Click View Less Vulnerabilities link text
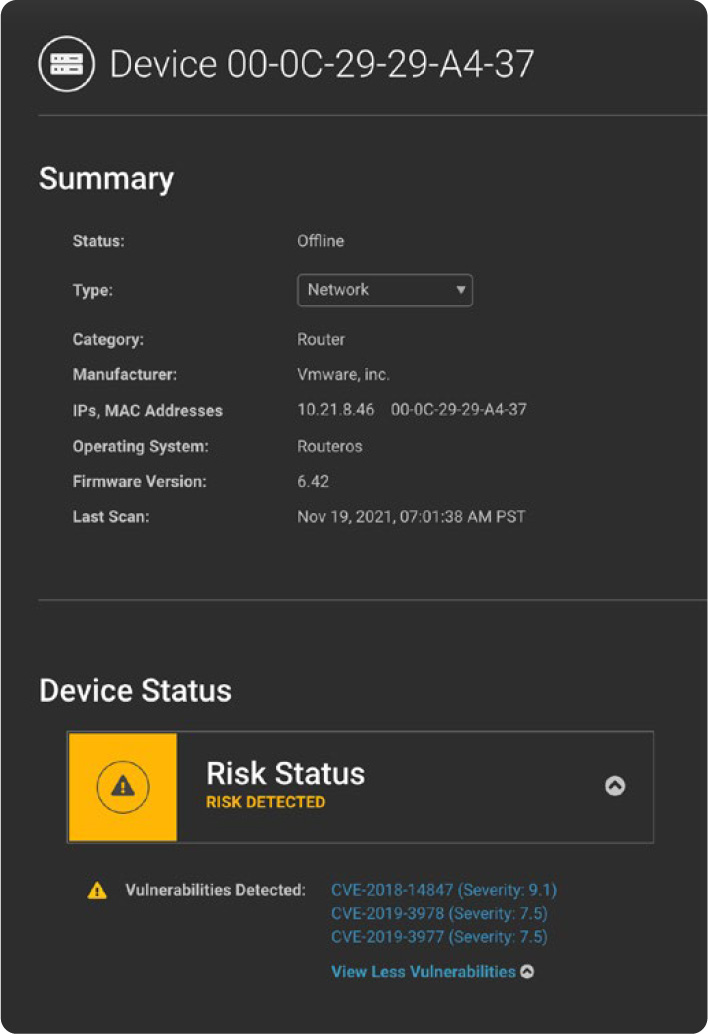The width and height of the screenshot is (708, 1034). tap(423, 971)
